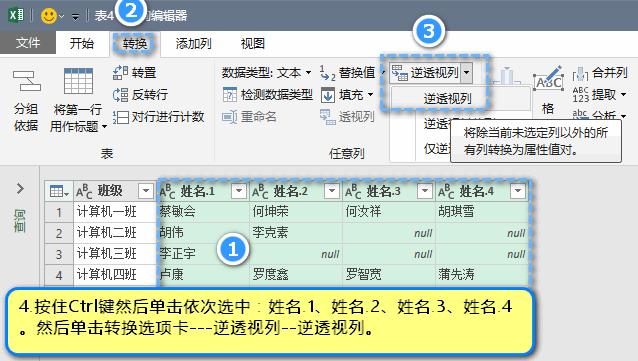
Task: Click the 将第一行用作标题 table icon
Action: 78,81
